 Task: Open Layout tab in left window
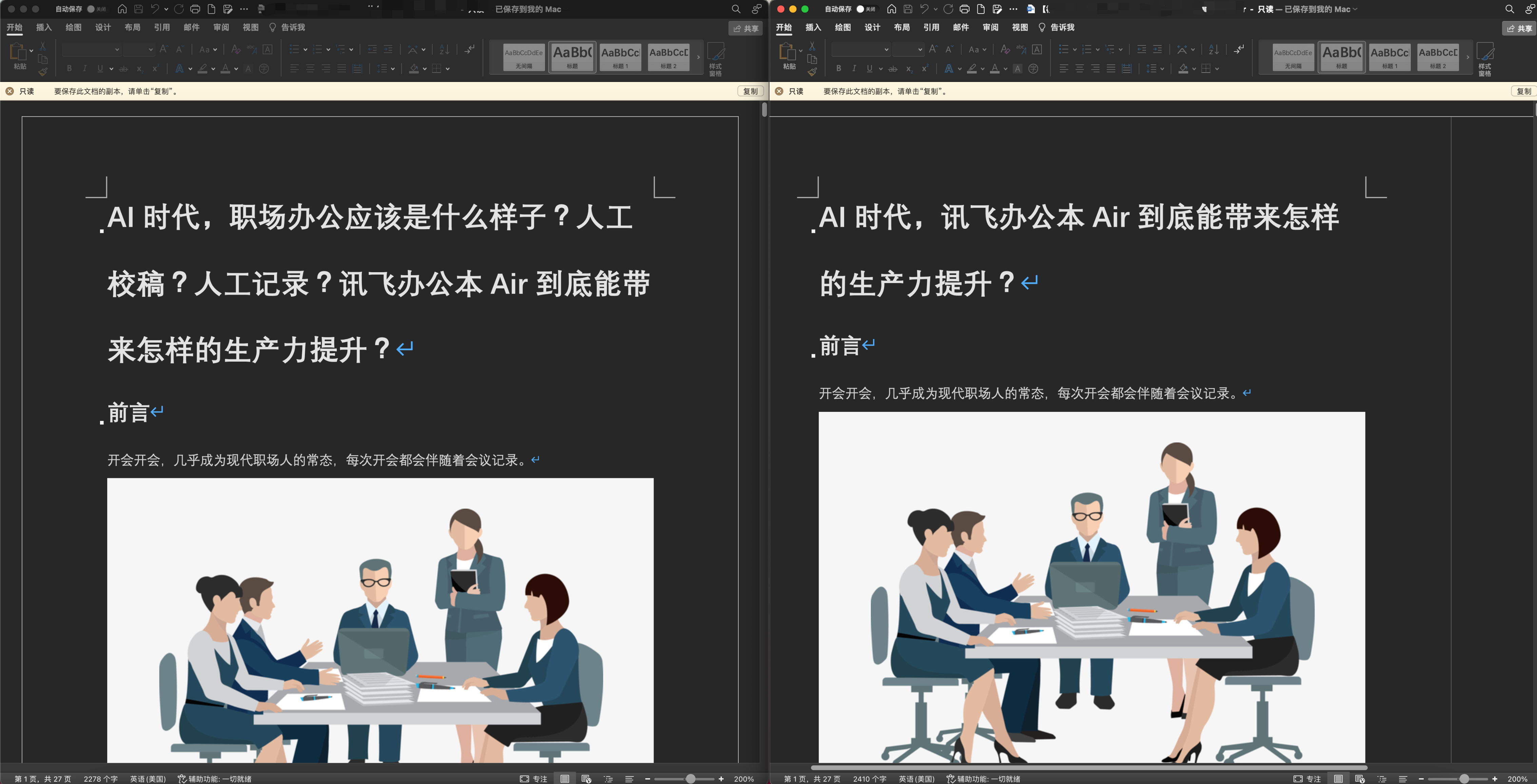[133, 27]
